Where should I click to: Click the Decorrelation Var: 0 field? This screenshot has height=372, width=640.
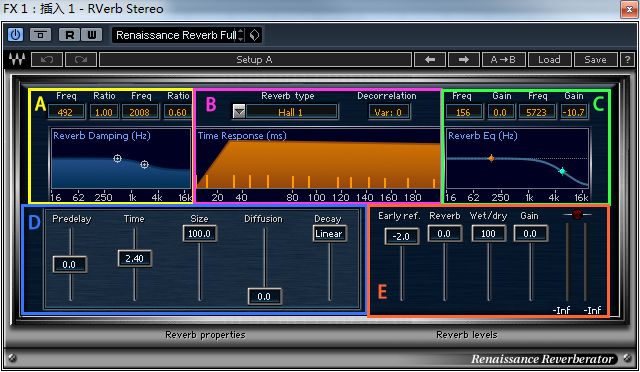coord(389,112)
